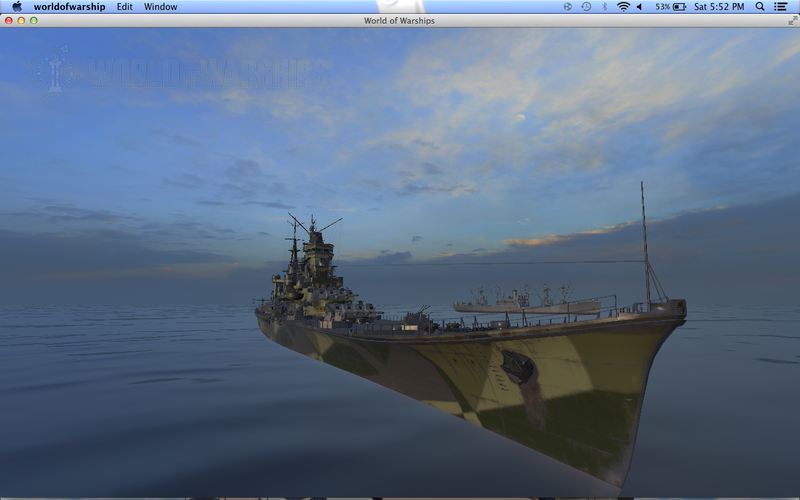Image resolution: width=800 pixels, height=500 pixels.
Task: Open the Apple menu
Action: (x=16, y=7)
